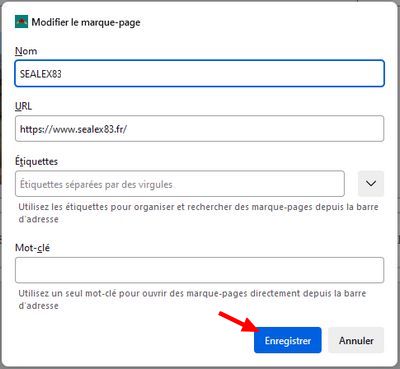
Task: Click the URL label
Action: coord(23,106)
